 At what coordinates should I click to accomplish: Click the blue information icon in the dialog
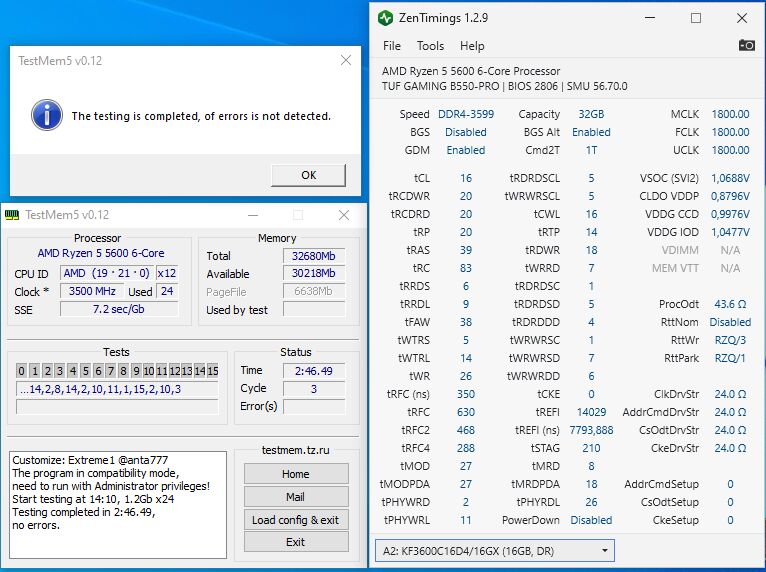tap(47, 115)
